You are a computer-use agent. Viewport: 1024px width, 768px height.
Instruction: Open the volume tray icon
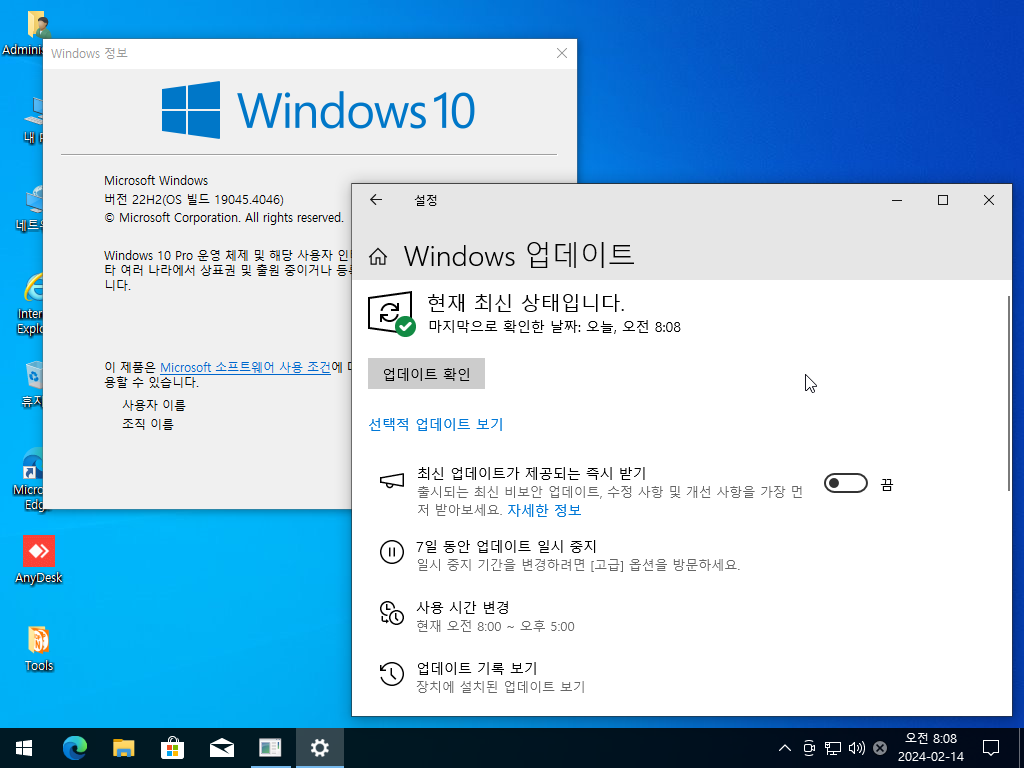point(856,748)
